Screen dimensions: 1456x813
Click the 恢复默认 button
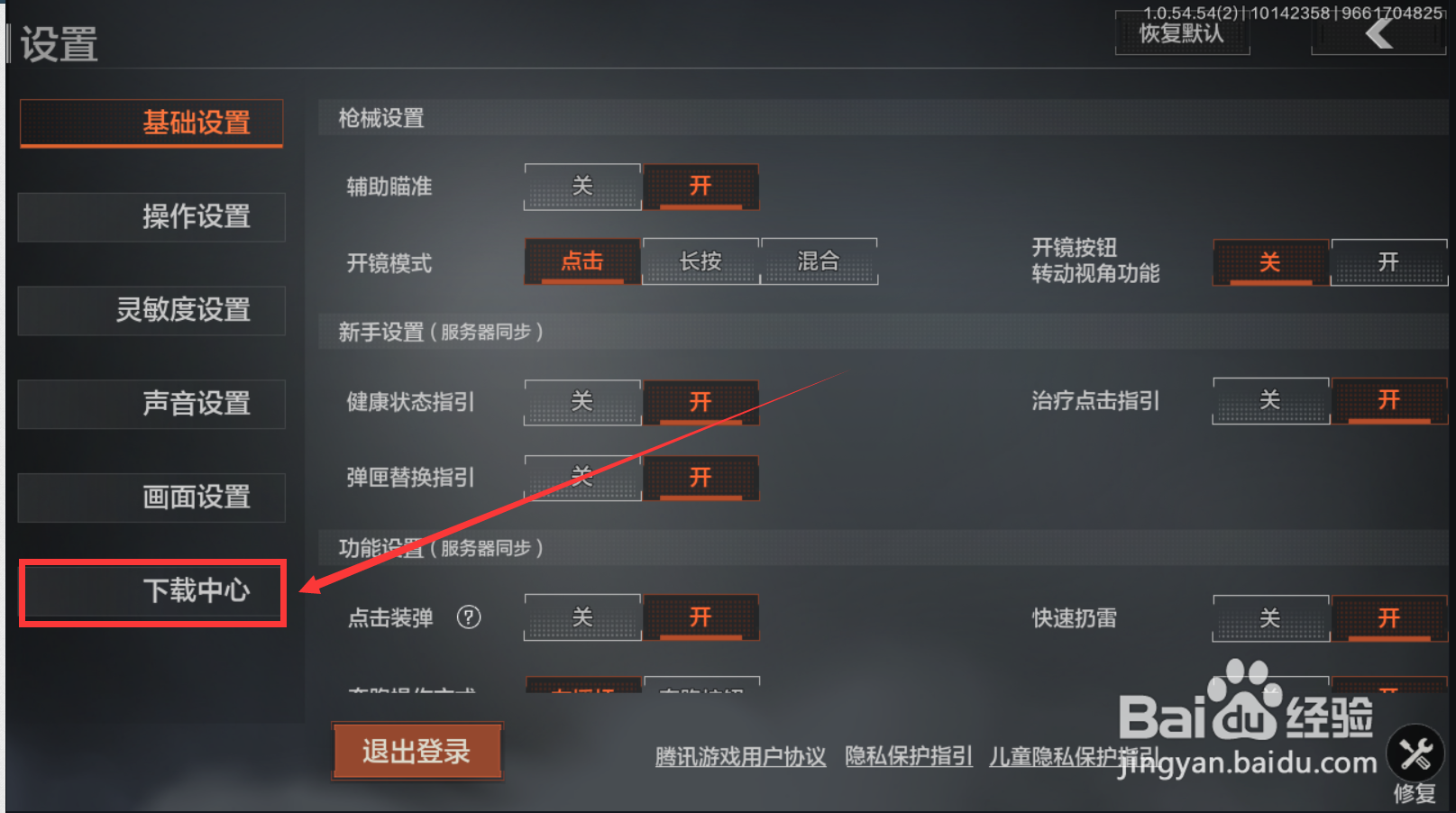(1182, 33)
